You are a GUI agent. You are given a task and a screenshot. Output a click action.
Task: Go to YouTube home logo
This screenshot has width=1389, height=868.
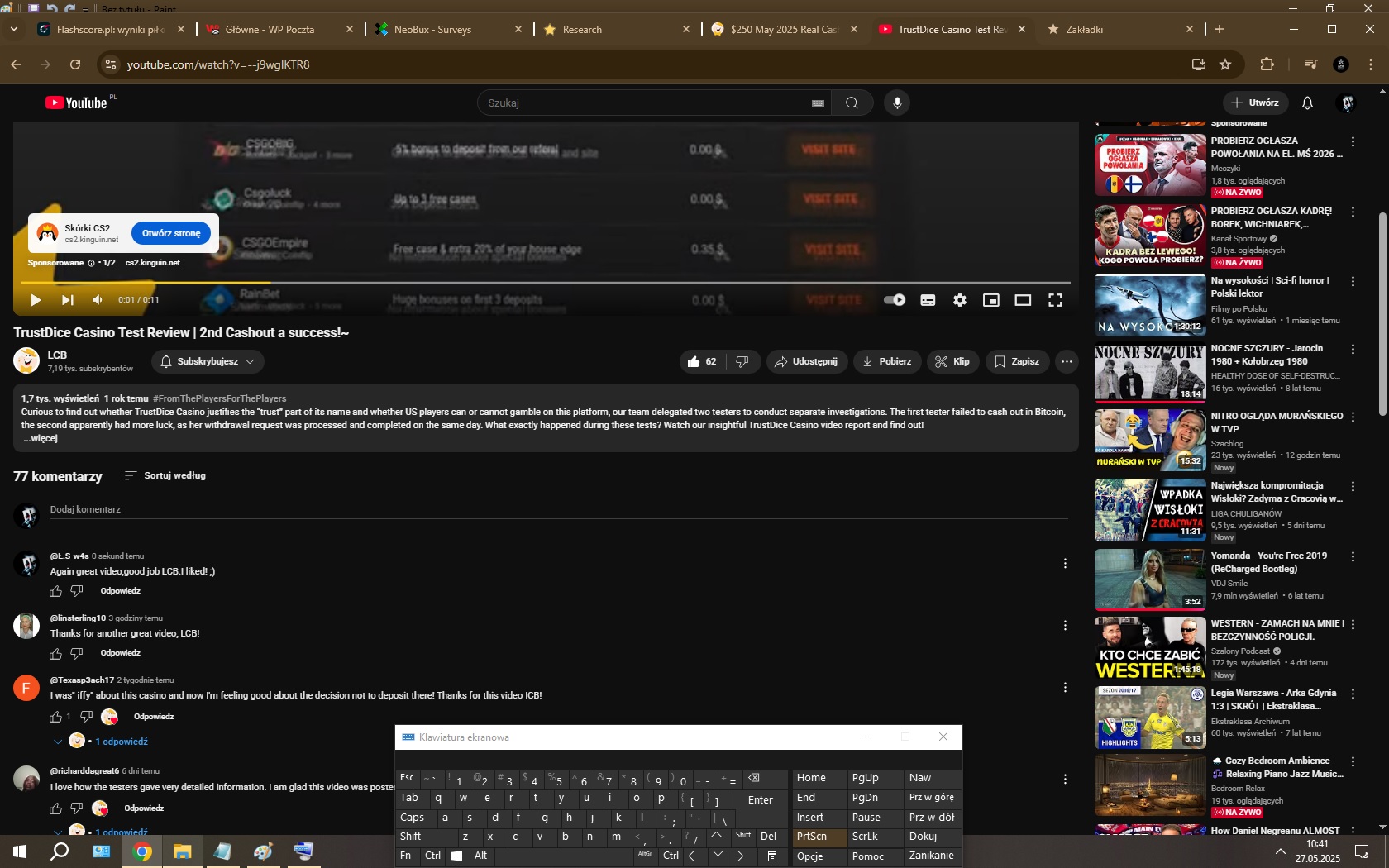tap(76, 103)
